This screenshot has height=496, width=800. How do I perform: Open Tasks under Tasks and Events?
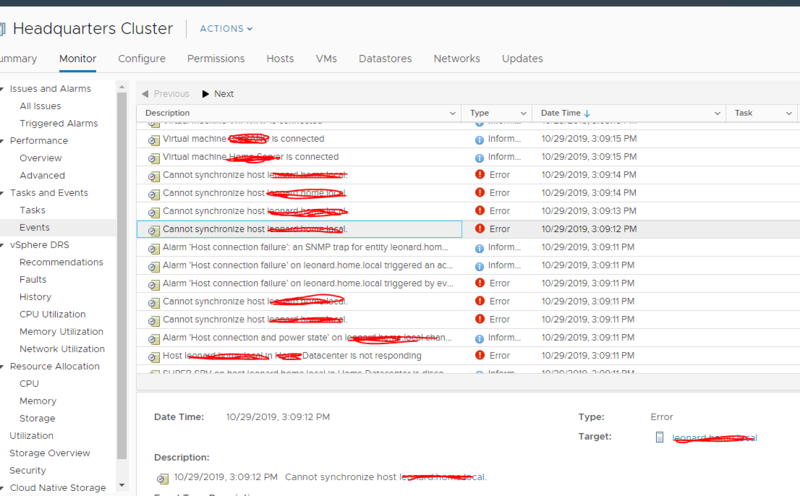[x=33, y=210]
